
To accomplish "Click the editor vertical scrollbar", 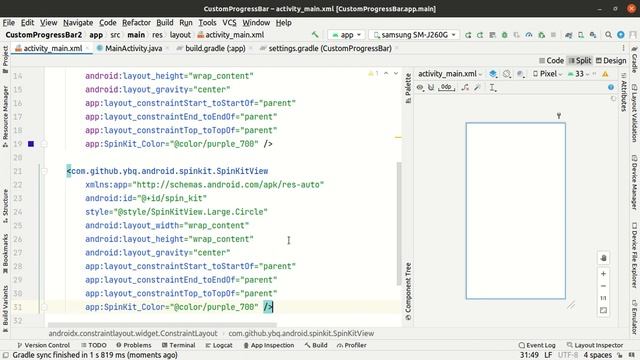I will coord(399,224).
